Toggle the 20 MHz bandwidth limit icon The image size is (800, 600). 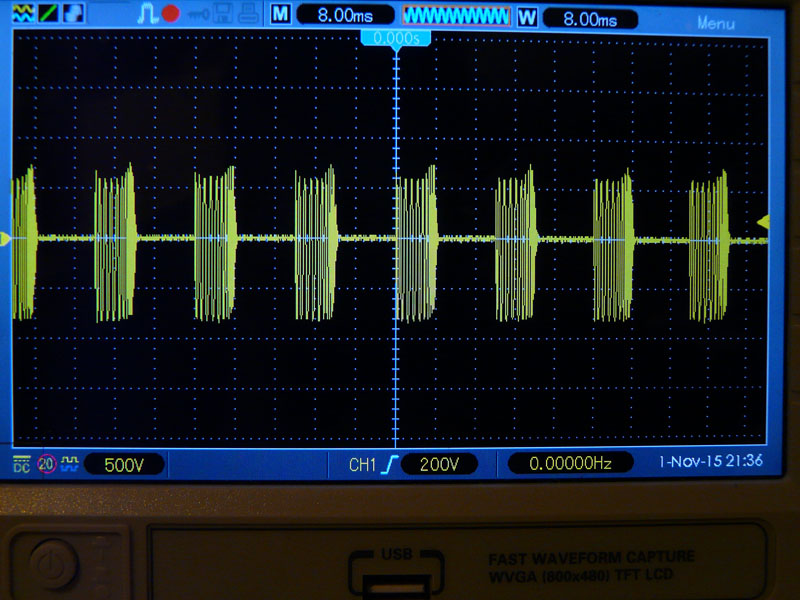click(x=46, y=464)
